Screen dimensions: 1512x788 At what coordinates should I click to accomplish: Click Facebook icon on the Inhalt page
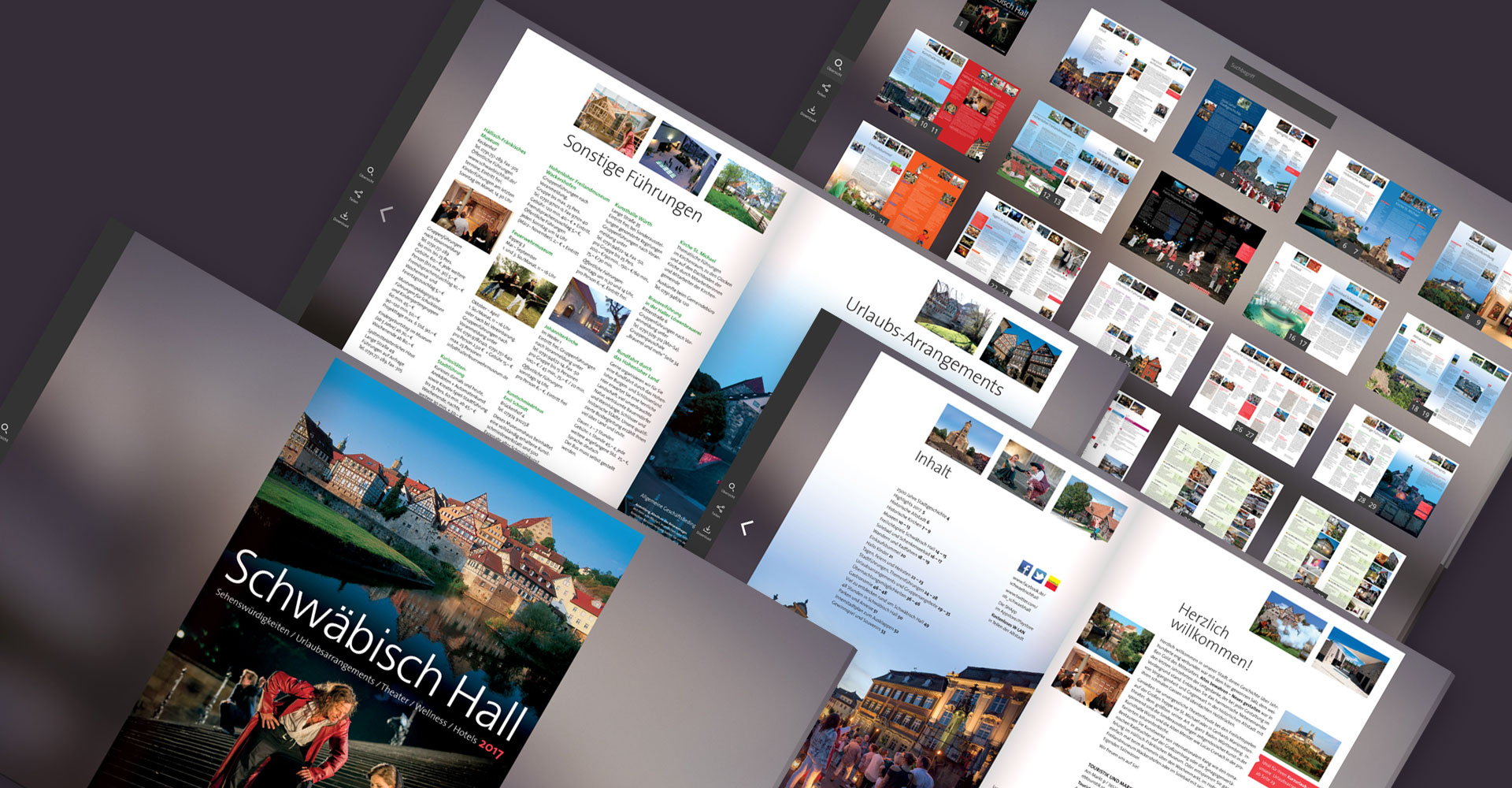(1025, 567)
